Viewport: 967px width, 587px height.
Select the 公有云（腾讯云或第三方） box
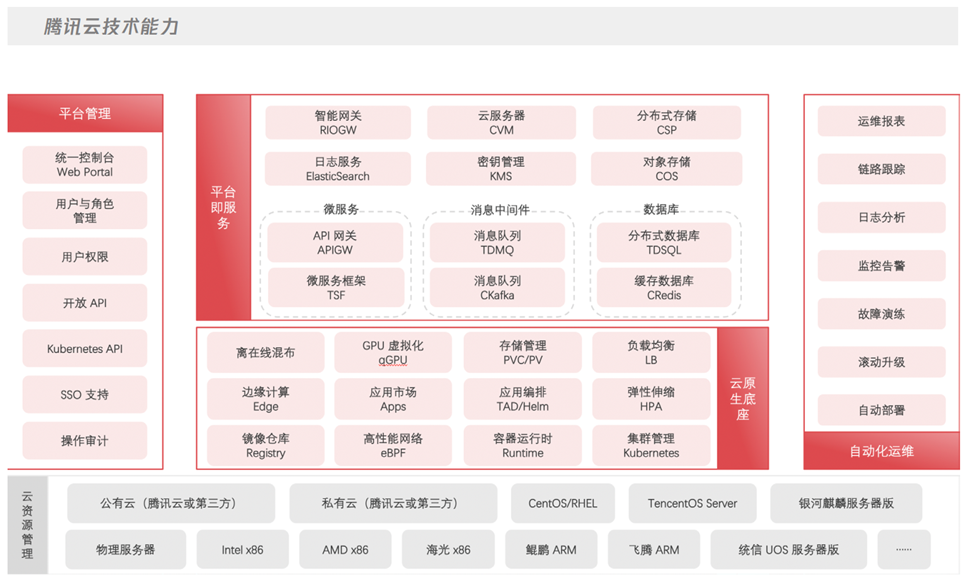point(171,504)
